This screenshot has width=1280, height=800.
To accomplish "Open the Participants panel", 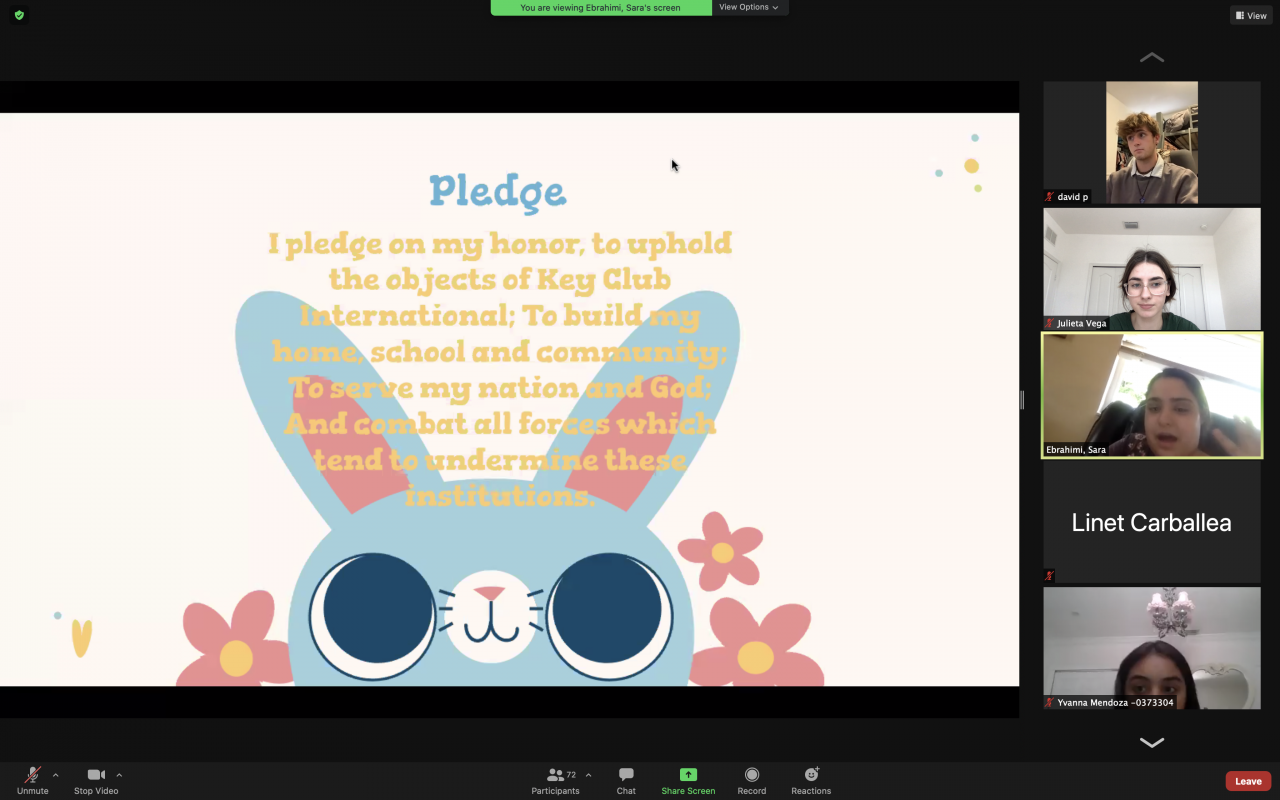I will [556, 781].
